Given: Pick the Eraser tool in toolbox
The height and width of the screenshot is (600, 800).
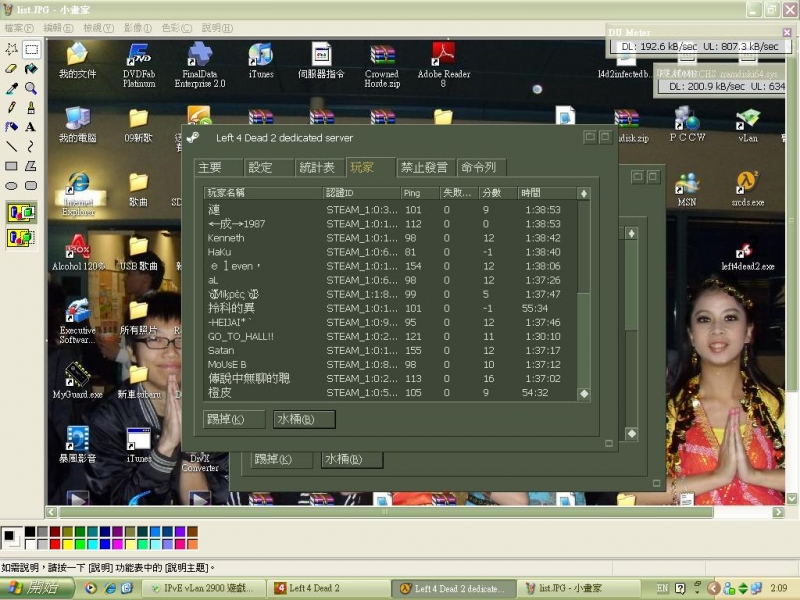Looking at the screenshot, I should 11,68.
